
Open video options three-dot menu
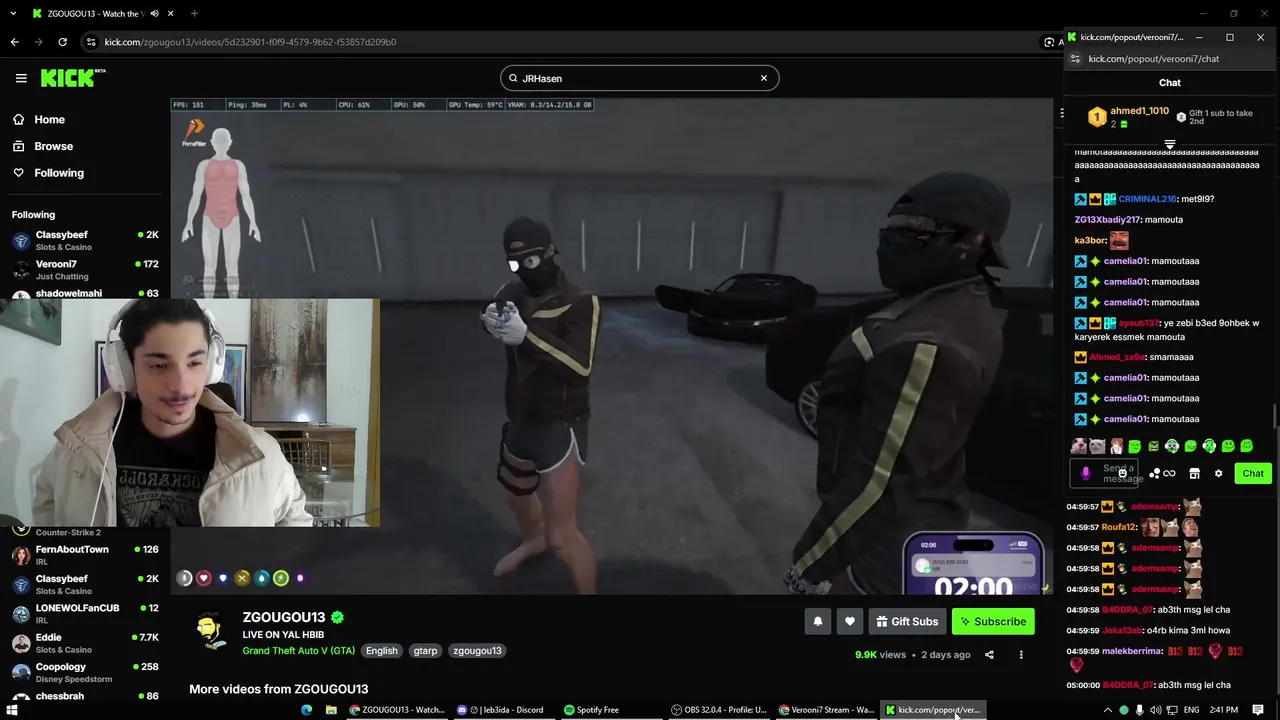click(1021, 655)
